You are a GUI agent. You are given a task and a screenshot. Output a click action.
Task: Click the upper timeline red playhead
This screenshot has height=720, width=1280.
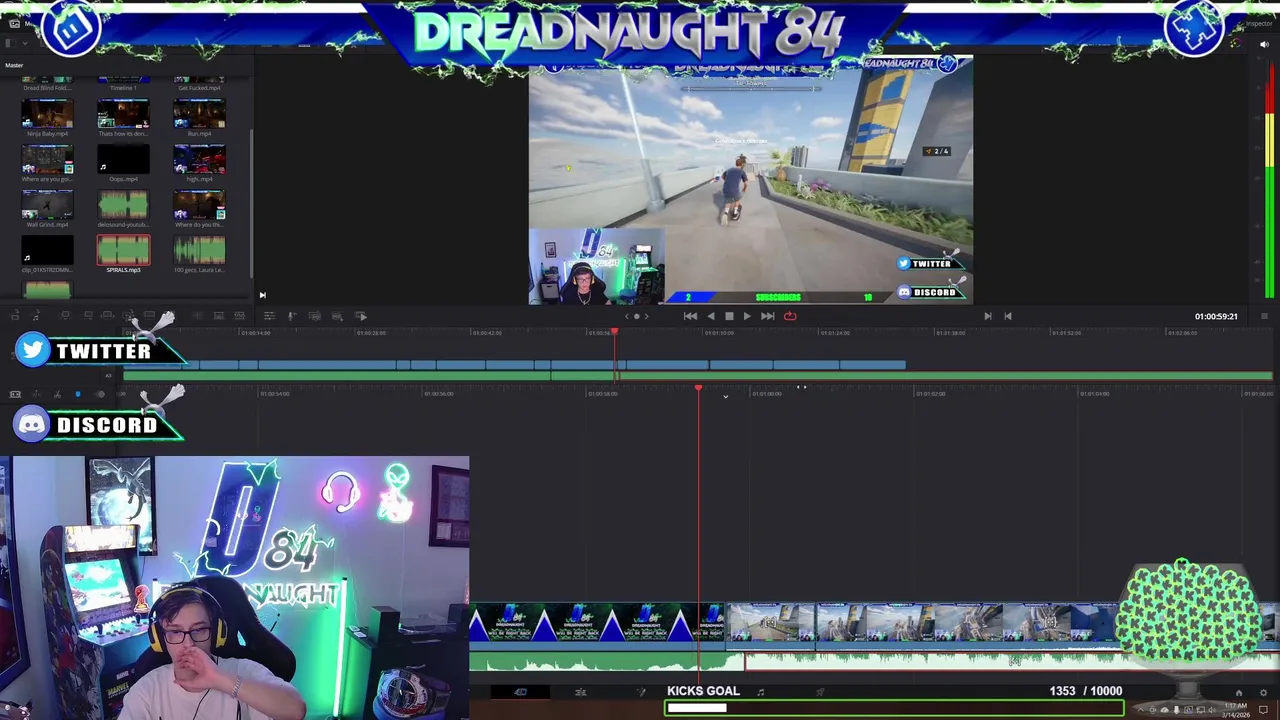tap(615, 333)
